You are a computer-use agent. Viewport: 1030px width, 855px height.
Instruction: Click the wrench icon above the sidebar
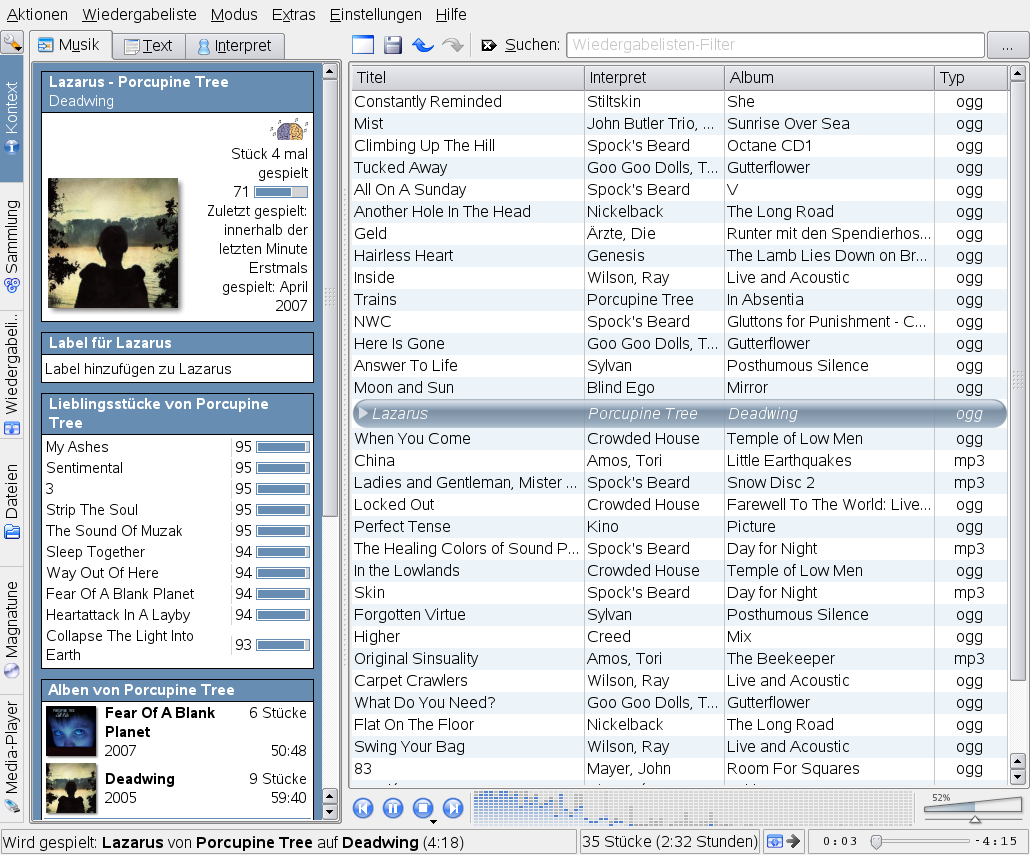[x=12, y=42]
